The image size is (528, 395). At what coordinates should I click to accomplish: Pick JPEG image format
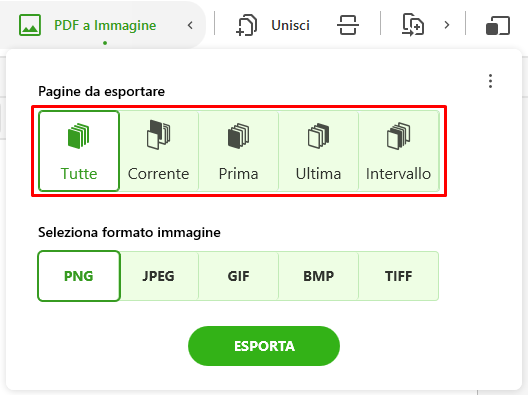159,276
